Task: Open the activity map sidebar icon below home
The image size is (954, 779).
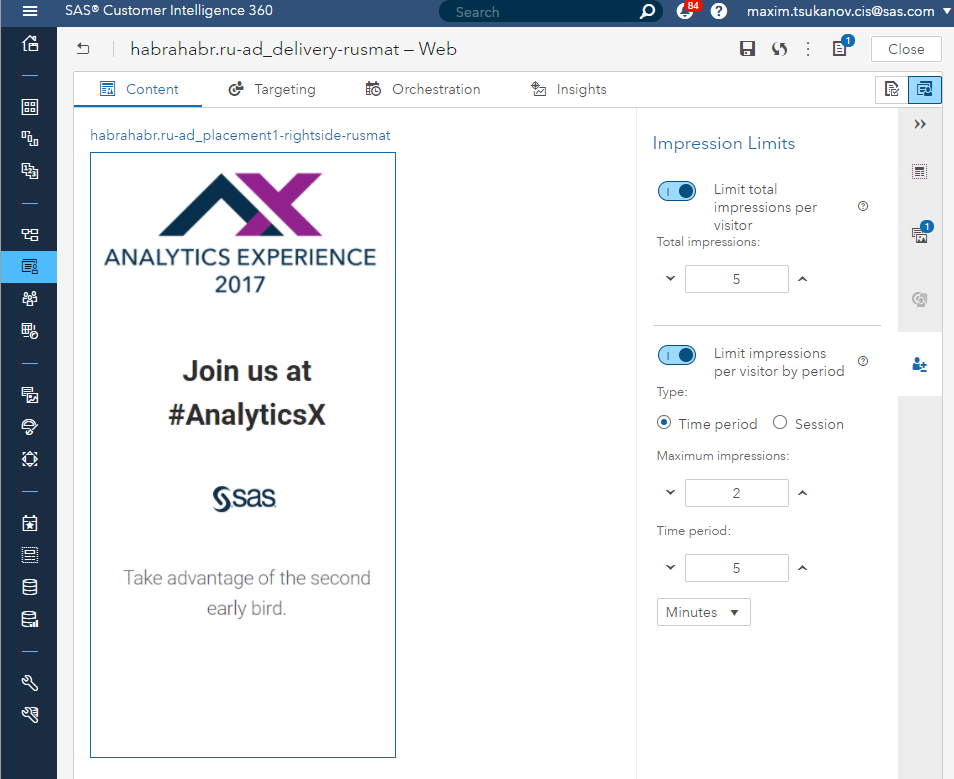Action: point(30,139)
